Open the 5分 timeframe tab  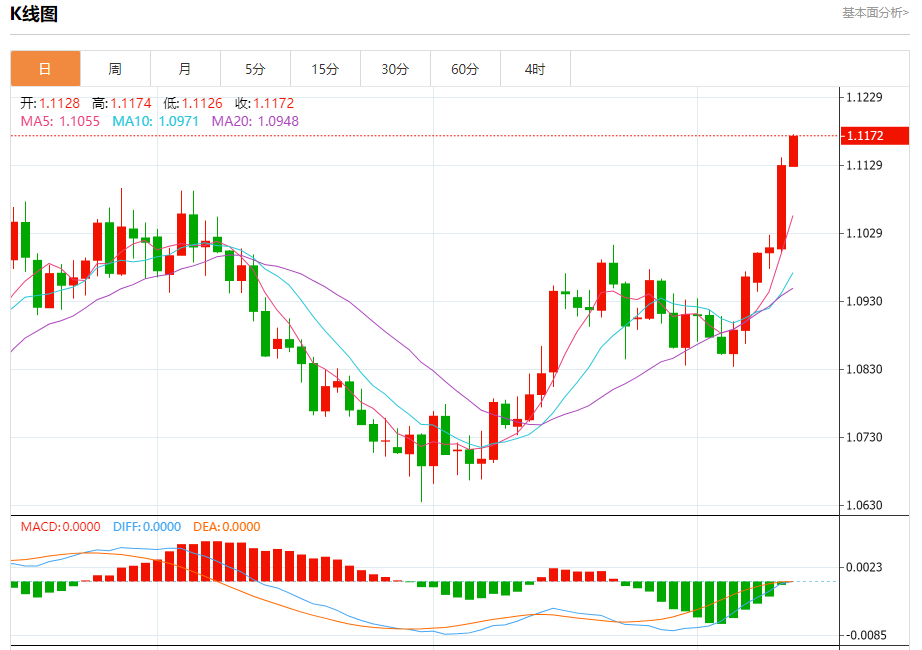(x=255, y=69)
